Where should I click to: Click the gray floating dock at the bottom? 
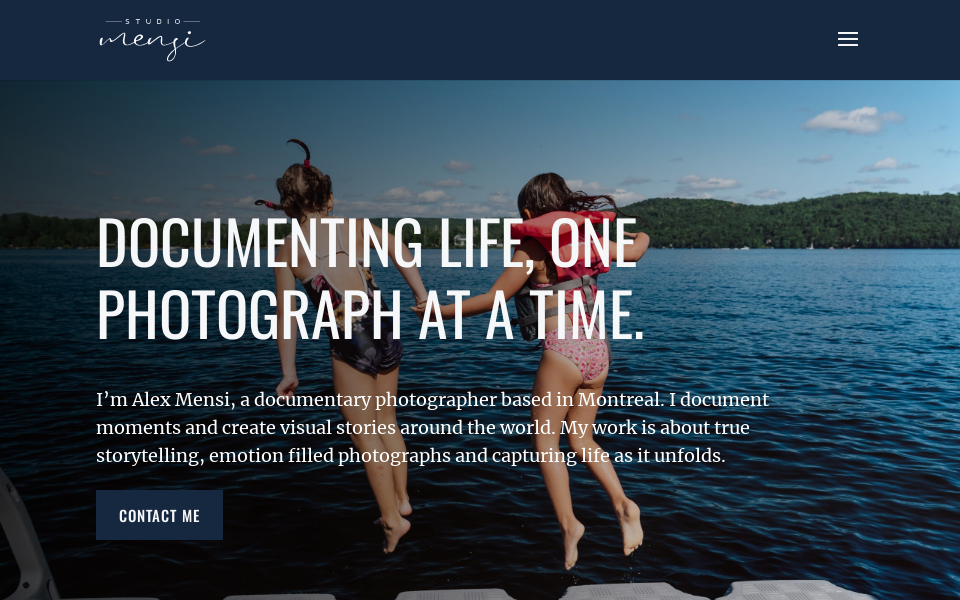click(551, 591)
